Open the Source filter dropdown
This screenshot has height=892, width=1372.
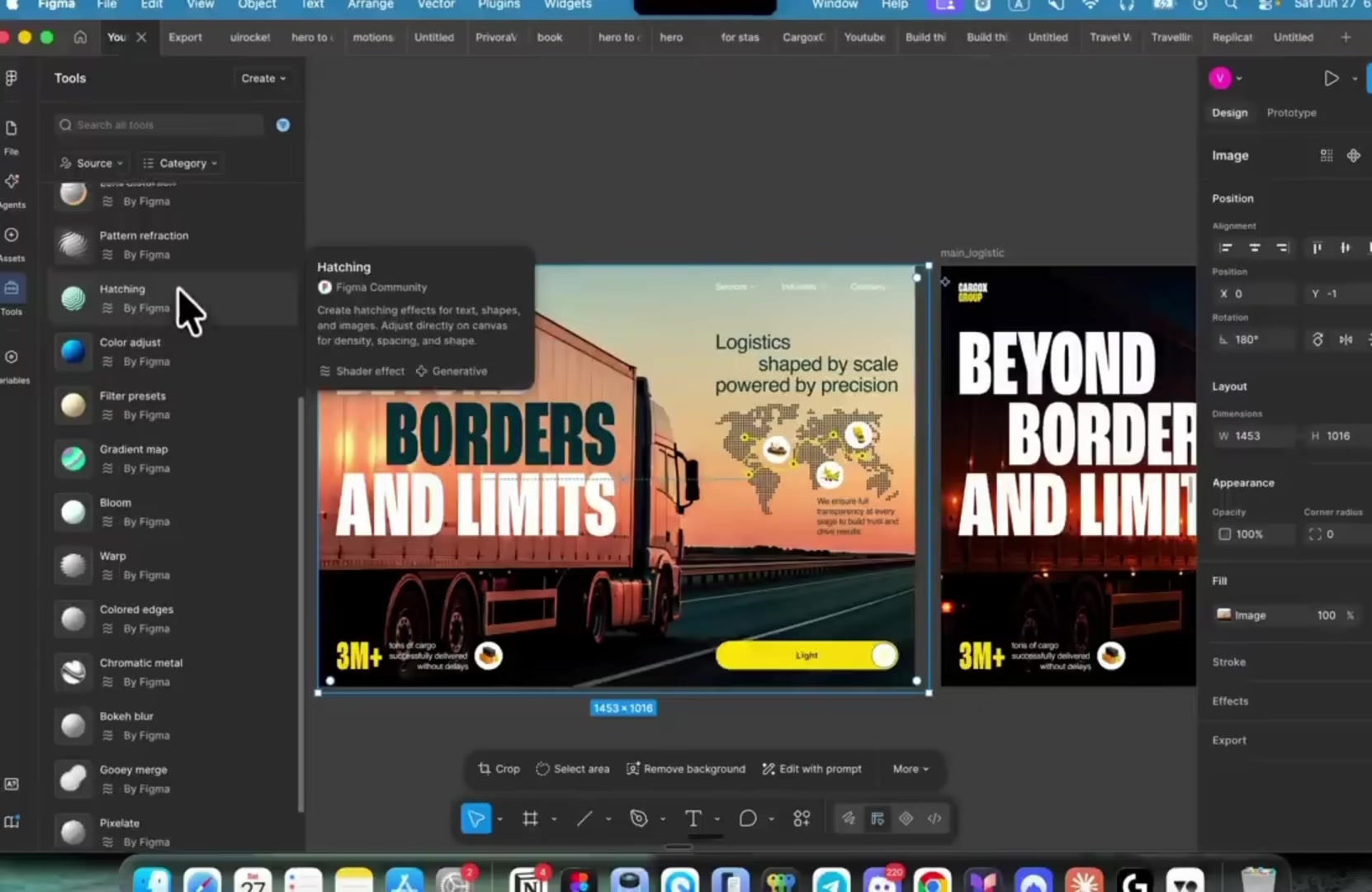pos(92,163)
